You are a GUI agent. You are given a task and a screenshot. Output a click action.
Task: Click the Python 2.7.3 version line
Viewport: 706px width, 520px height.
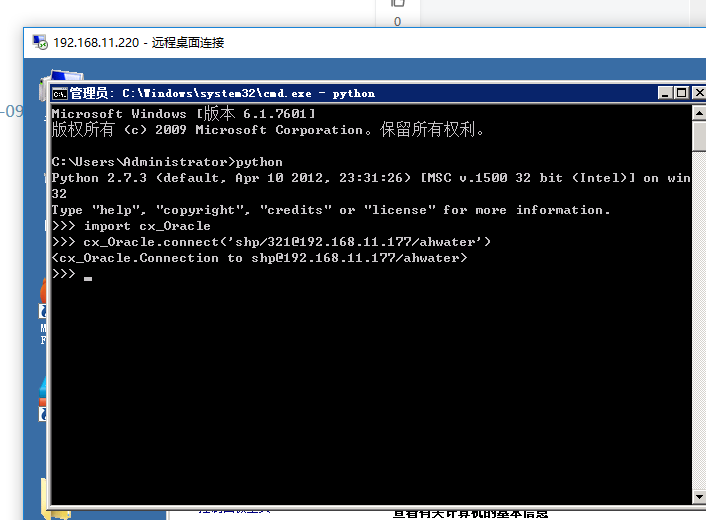click(371, 178)
